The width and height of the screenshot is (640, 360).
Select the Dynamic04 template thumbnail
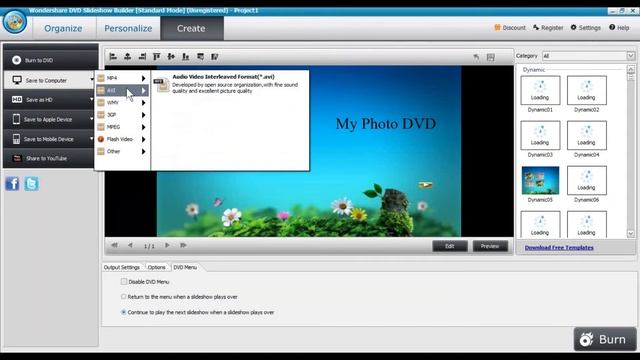[x=587, y=136]
